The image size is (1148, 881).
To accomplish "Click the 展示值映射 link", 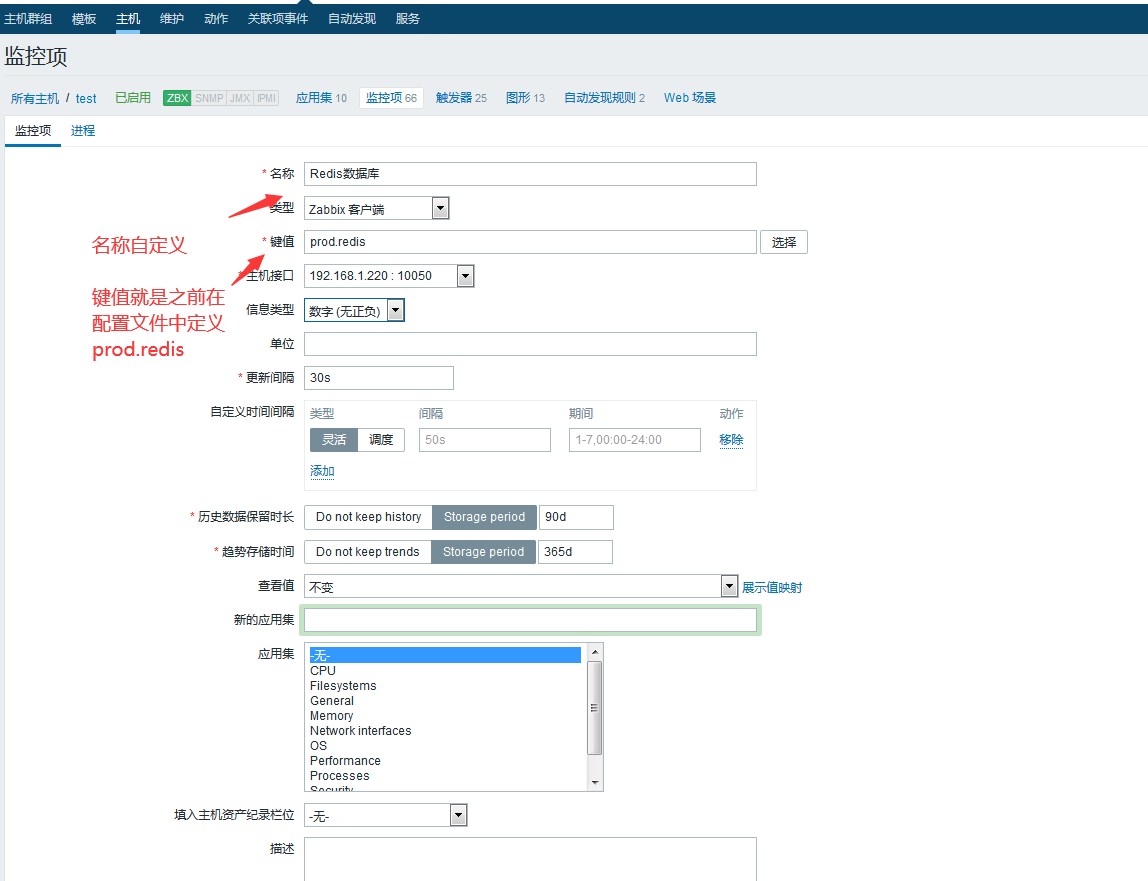I will tap(771, 588).
